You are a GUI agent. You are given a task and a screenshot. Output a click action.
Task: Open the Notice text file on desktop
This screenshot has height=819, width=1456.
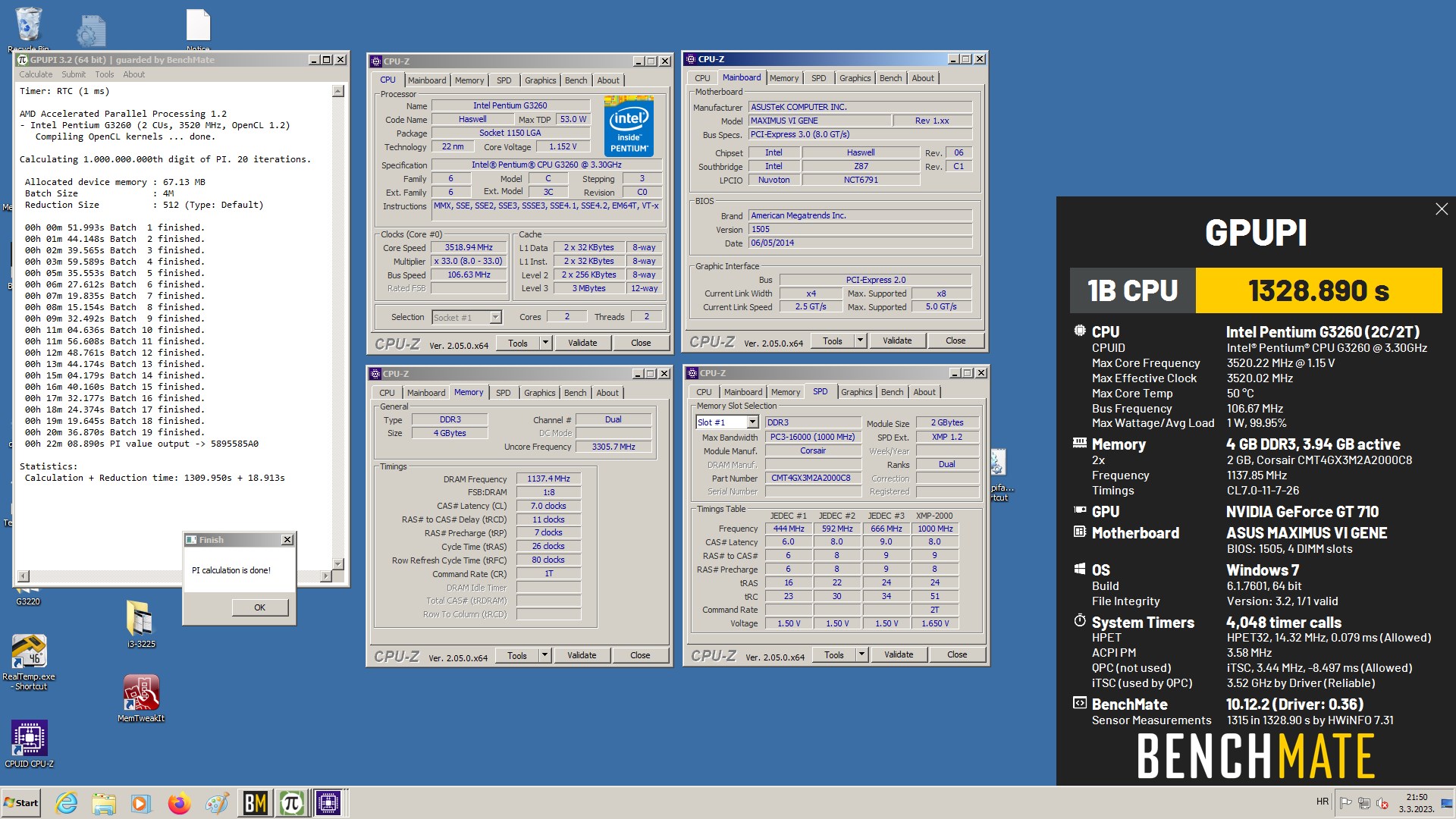[x=198, y=29]
